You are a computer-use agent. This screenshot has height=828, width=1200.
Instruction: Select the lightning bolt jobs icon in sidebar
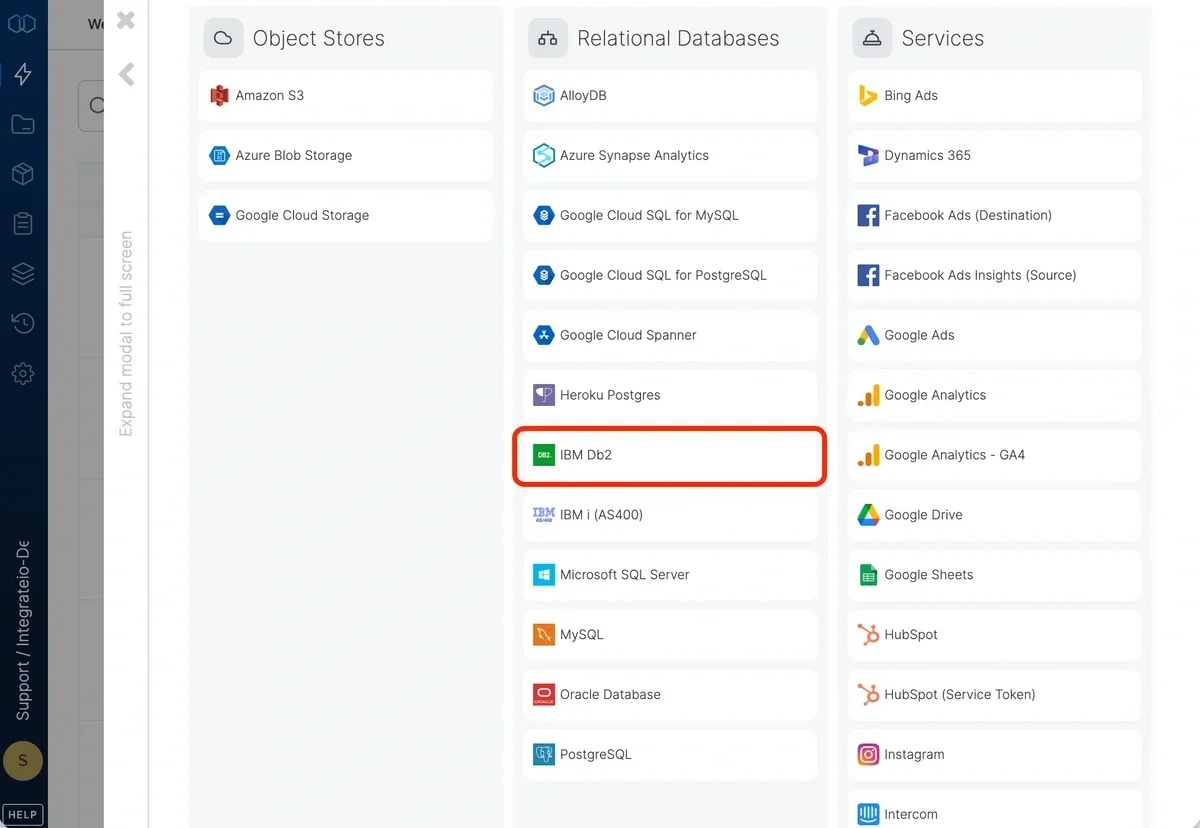pyautogui.click(x=22, y=73)
